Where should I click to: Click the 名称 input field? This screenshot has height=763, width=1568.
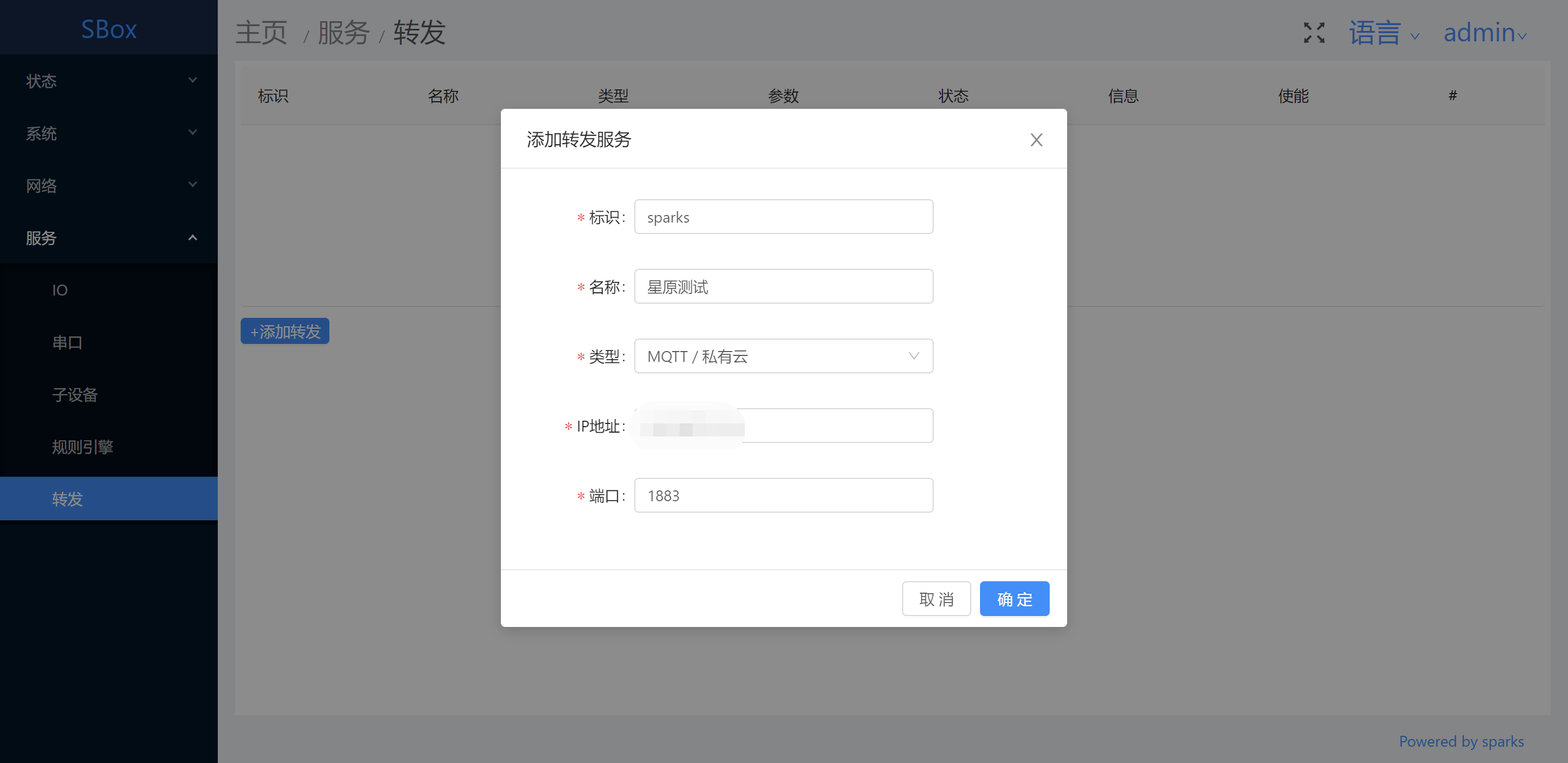point(783,287)
